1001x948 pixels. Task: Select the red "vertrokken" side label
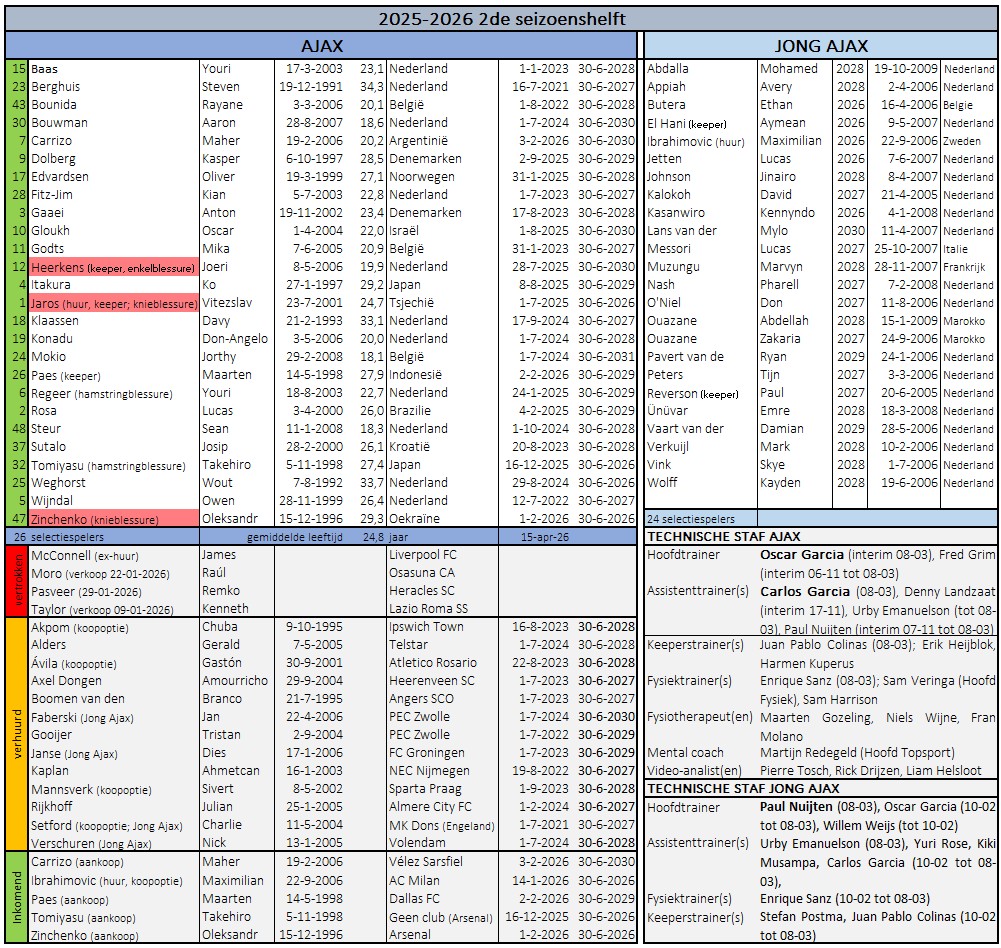tap(16, 581)
